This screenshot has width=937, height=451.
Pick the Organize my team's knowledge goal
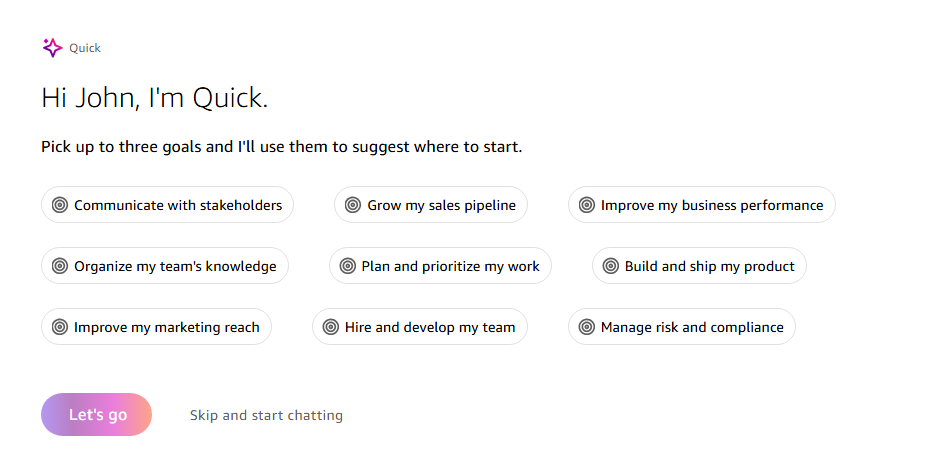point(165,266)
